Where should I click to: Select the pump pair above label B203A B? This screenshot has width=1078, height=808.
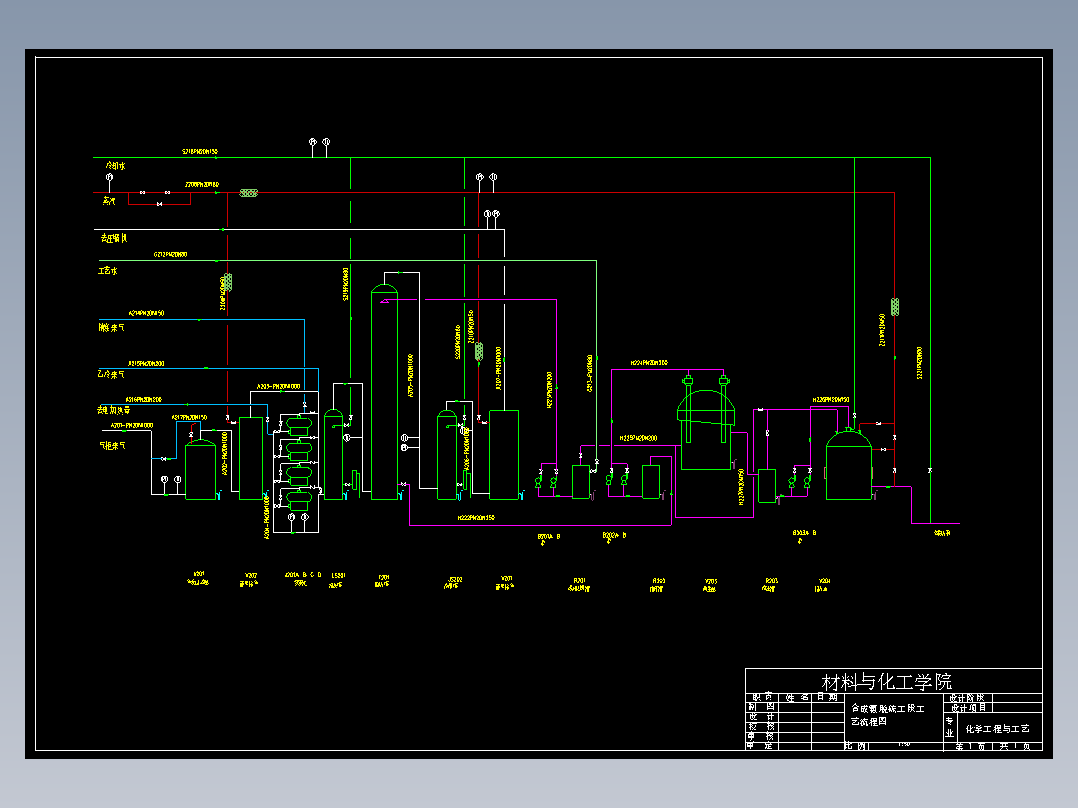tap(800, 479)
